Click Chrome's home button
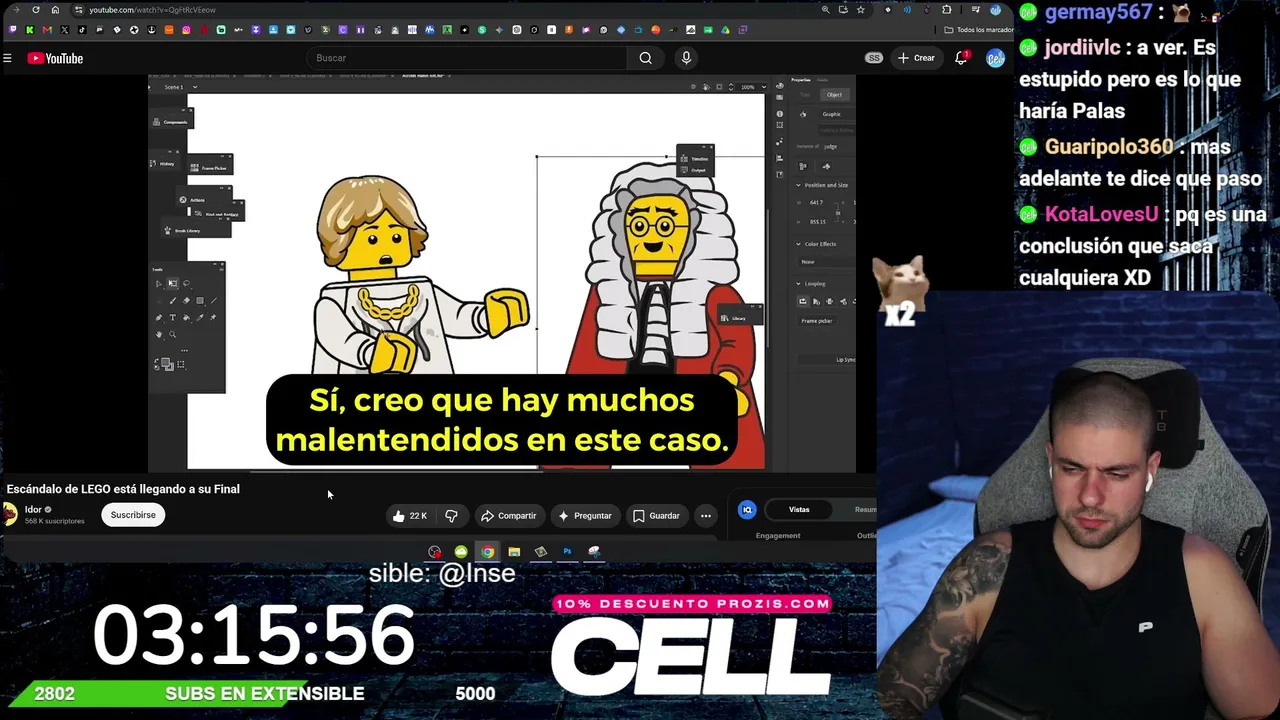 click(55, 10)
